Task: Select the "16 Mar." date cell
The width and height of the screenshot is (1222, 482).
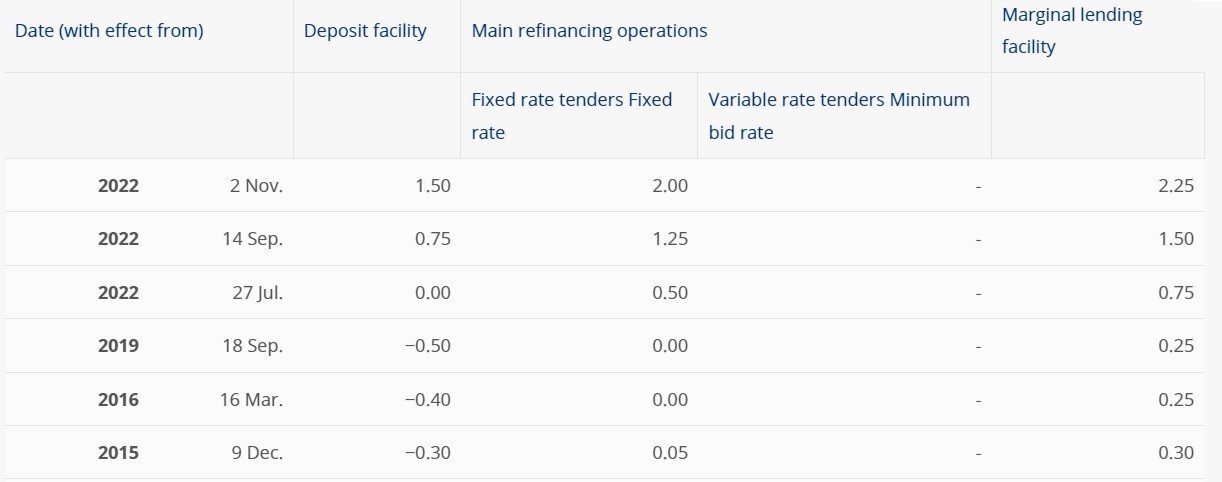Action: tap(251, 400)
